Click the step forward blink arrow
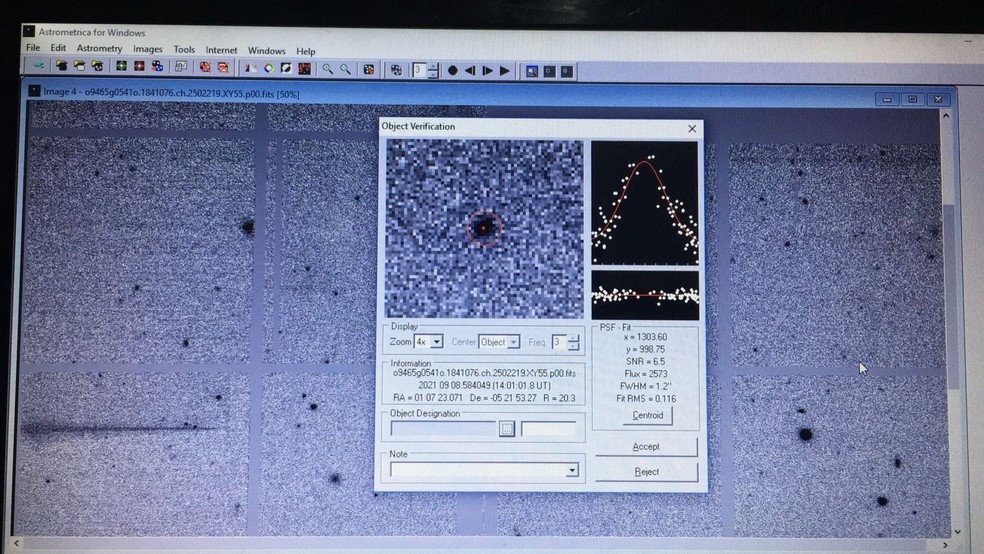 [x=488, y=70]
